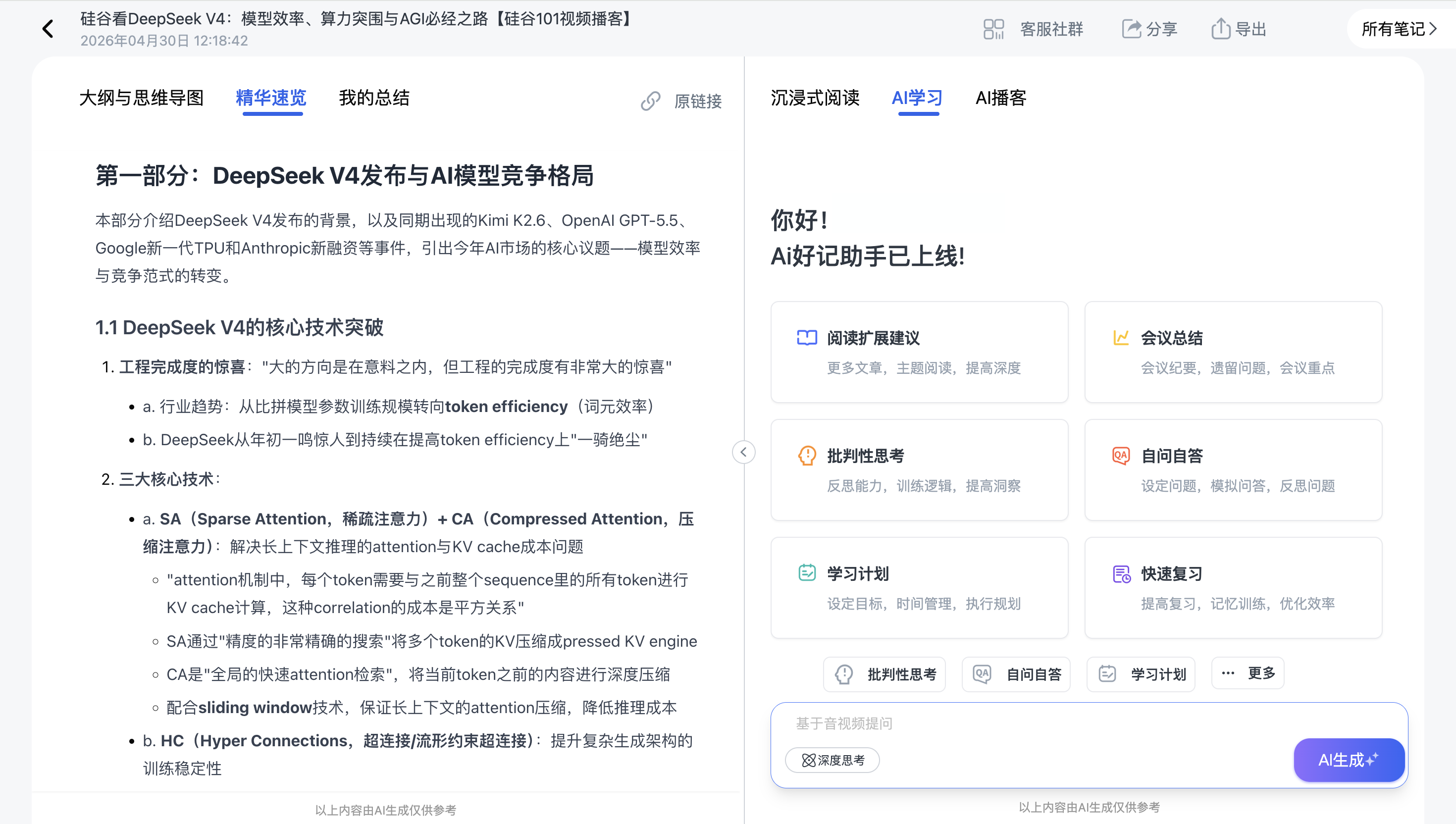
Task: Open the 我的总结 tab
Action: pyautogui.click(x=374, y=98)
